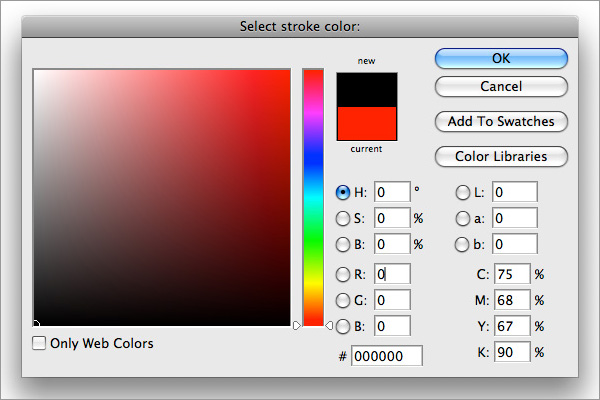Viewport: 600px width, 400px height.
Task: Click the RGB blue B input field
Action: point(392,326)
